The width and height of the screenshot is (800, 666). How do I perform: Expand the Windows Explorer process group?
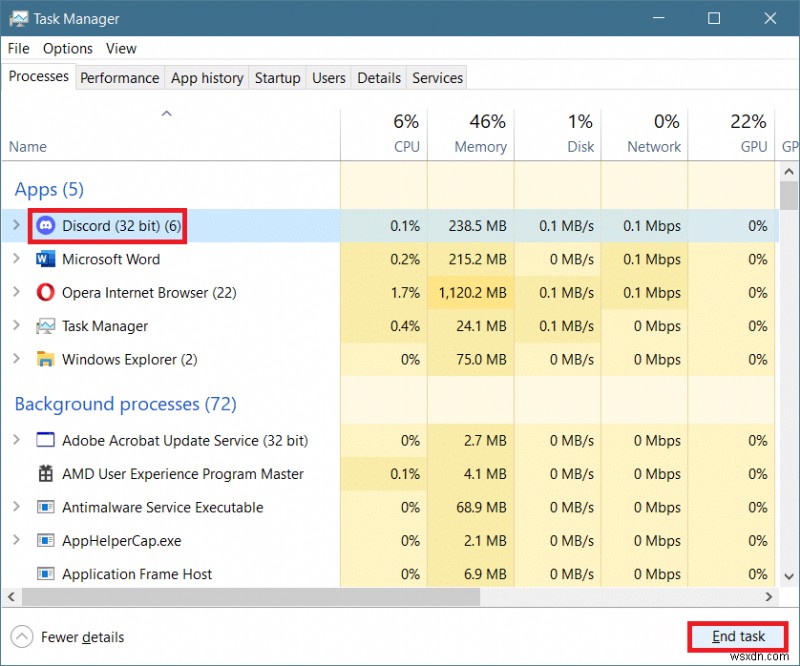pyautogui.click(x=16, y=359)
